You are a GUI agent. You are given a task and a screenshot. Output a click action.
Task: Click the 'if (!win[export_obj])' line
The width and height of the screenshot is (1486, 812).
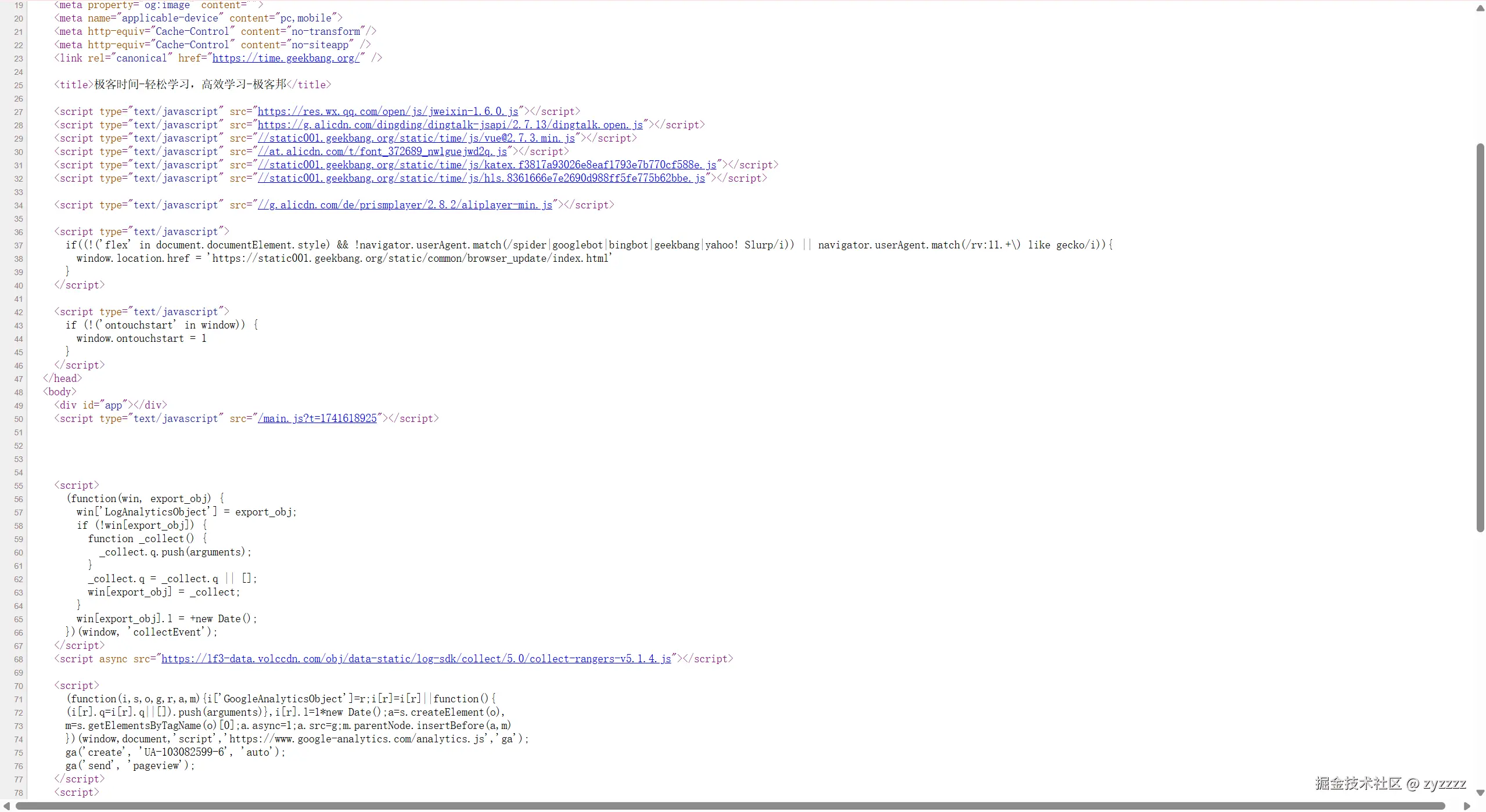pos(142,525)
